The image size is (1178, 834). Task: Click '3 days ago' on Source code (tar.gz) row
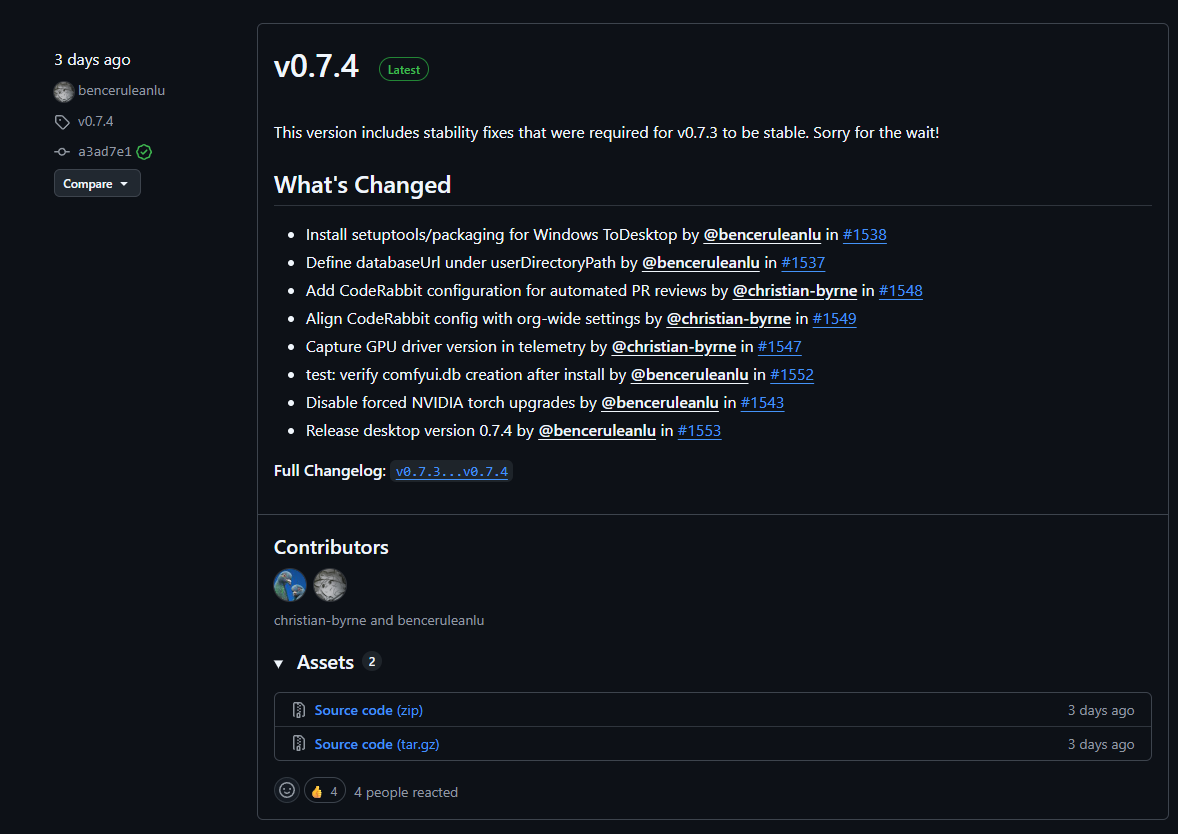coord(1101,744)
